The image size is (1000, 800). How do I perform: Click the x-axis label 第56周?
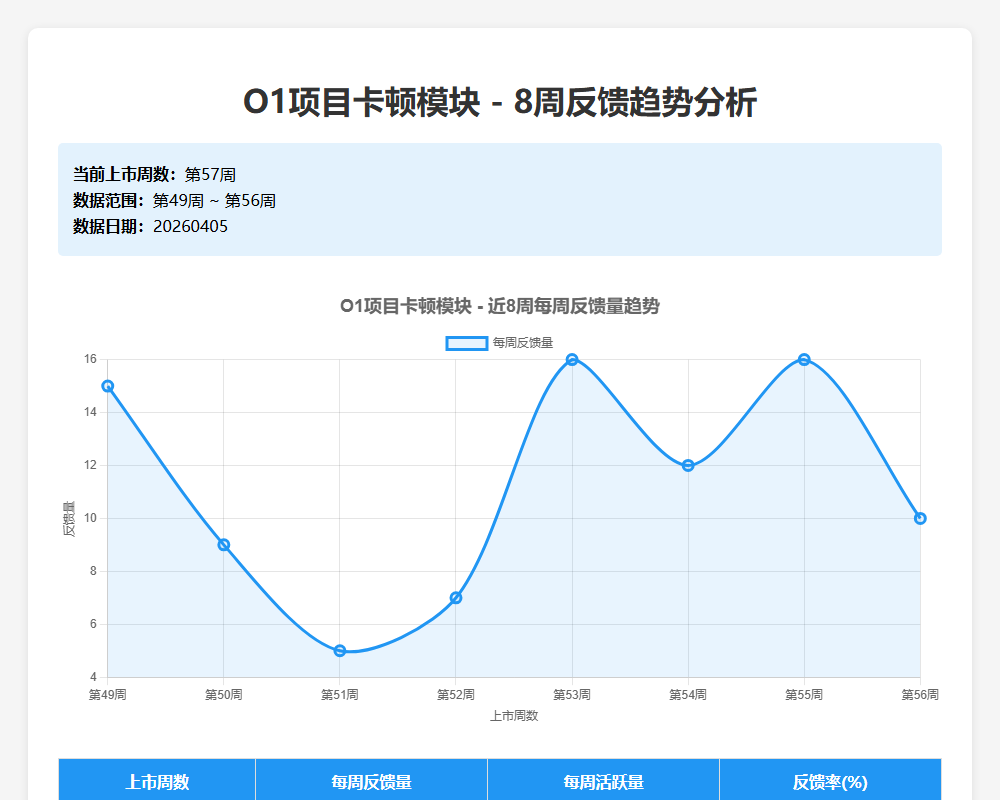pyautogui.click(x=920, y=695)
